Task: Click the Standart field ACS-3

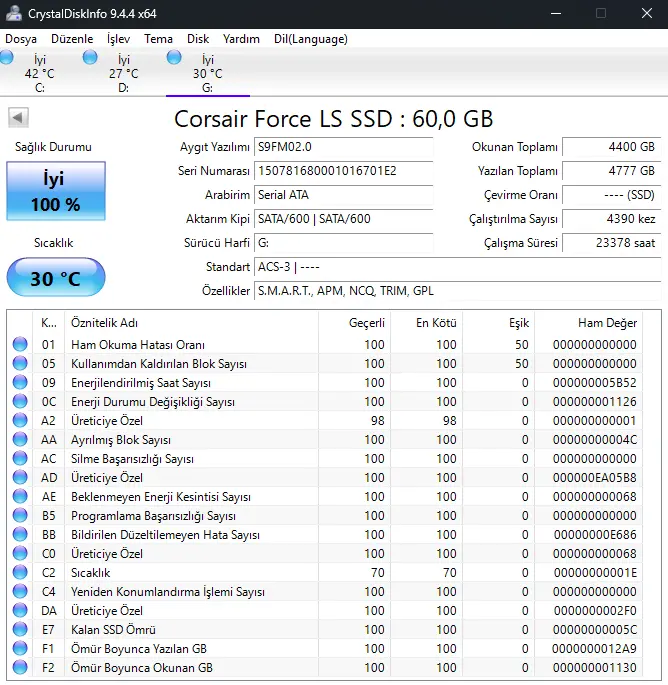Action: (457, 267)
